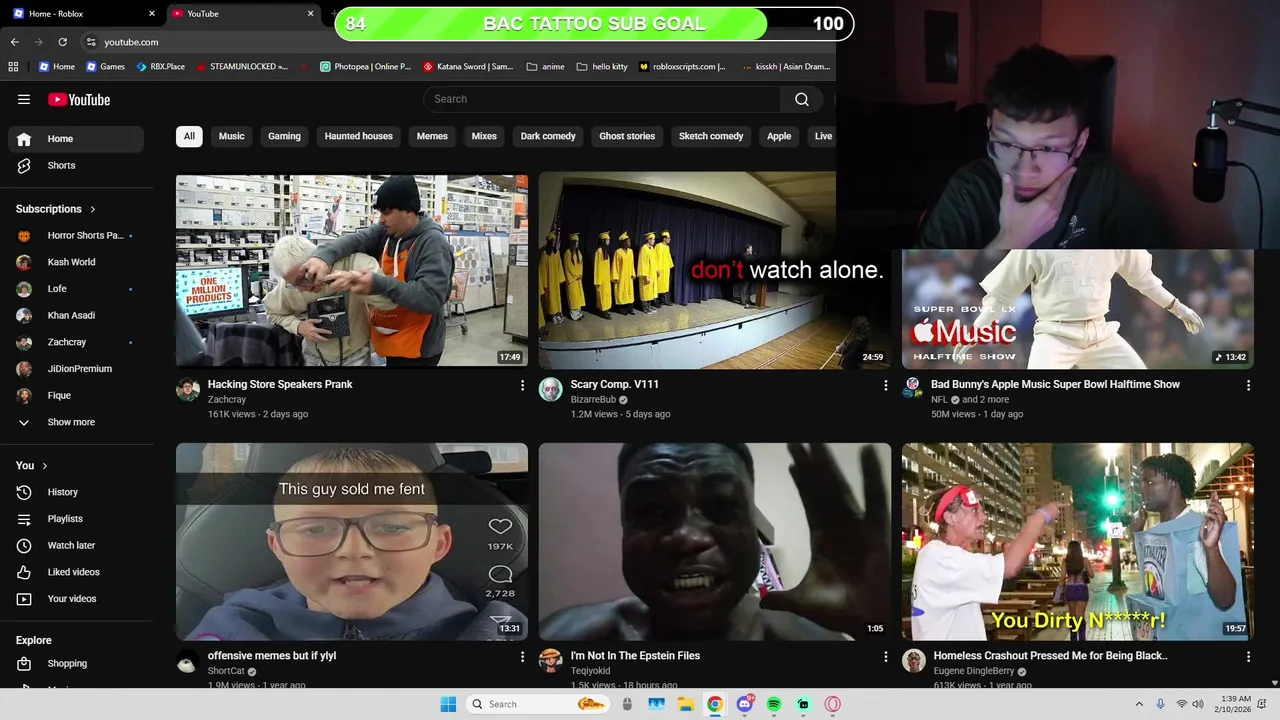
Task: Select the Gaming filter chip
Action: tap(284, 136)
